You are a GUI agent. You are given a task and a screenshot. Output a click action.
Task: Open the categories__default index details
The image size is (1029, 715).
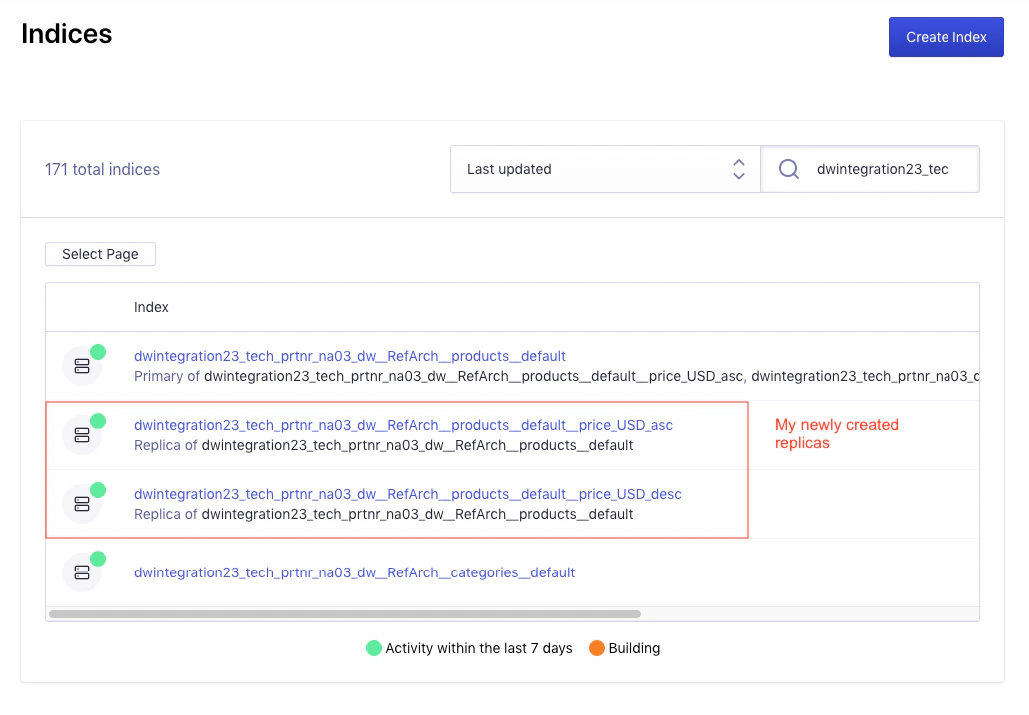click(x=354, y=572)
